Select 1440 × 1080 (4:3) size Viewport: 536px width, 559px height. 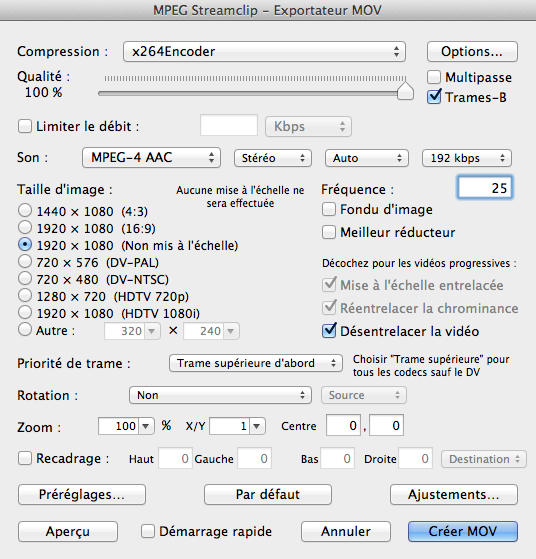25,211
